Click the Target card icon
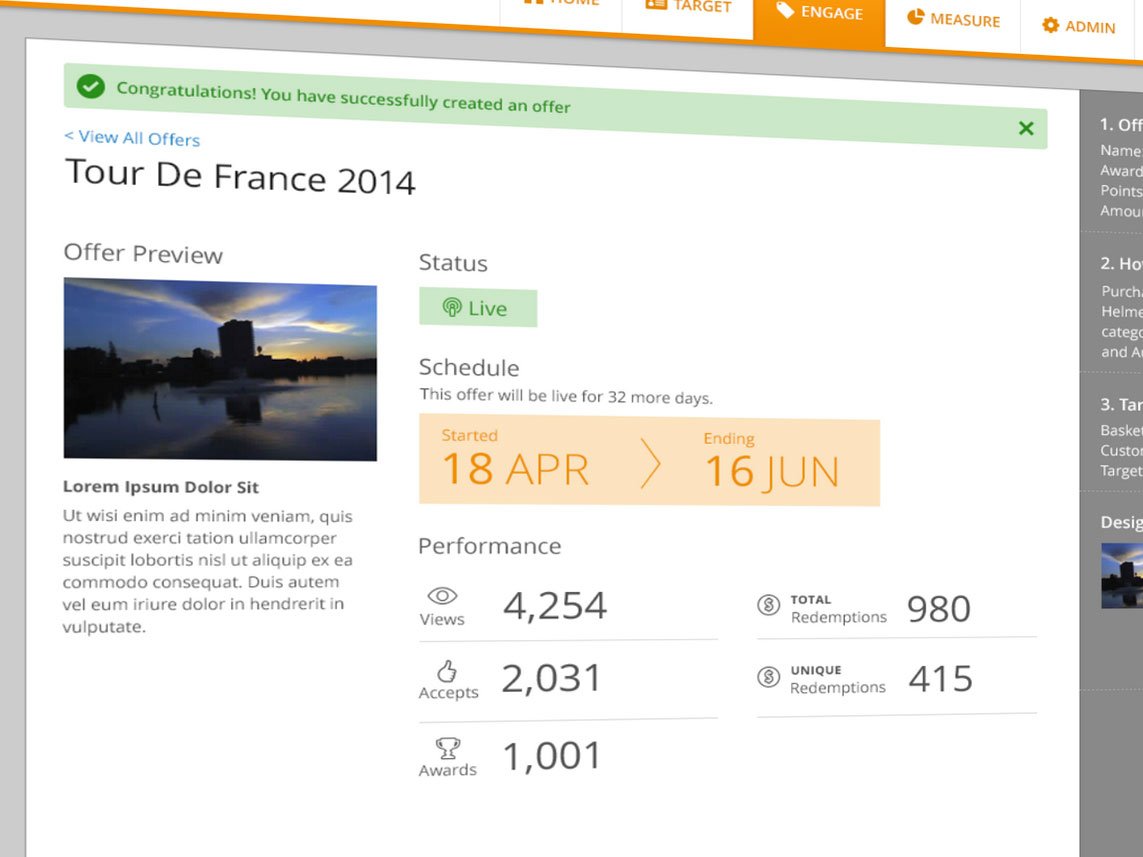Screen dimensions: 1143x857 click(656, 4)
